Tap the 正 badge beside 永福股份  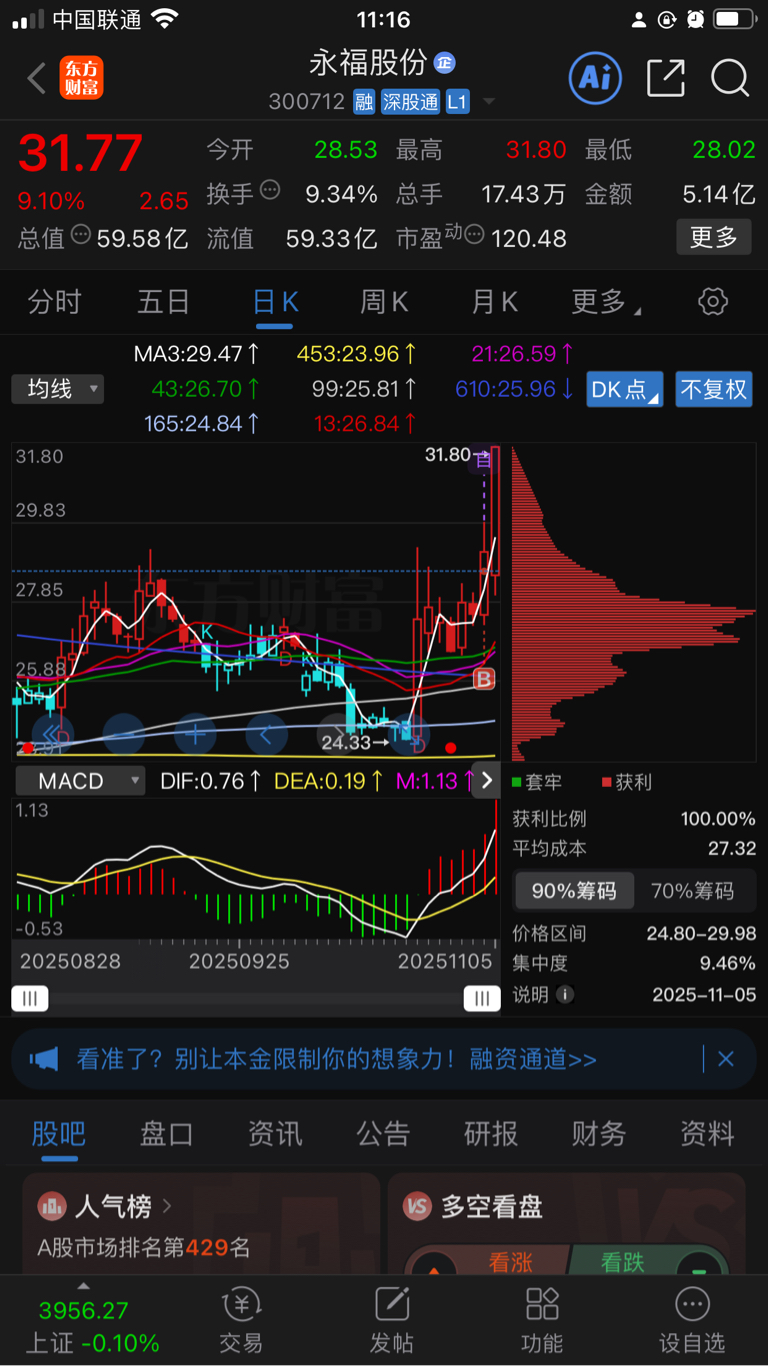(x=444, y=63)
